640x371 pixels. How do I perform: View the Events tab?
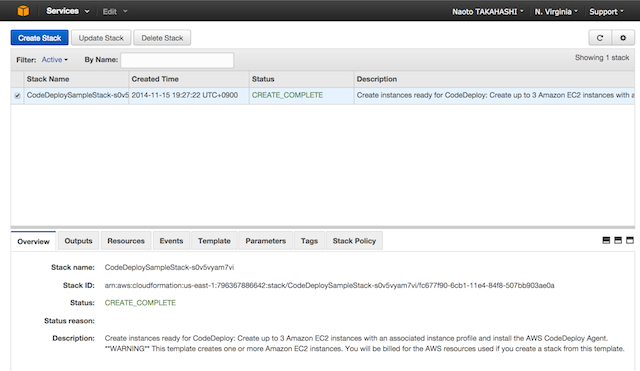171,241
